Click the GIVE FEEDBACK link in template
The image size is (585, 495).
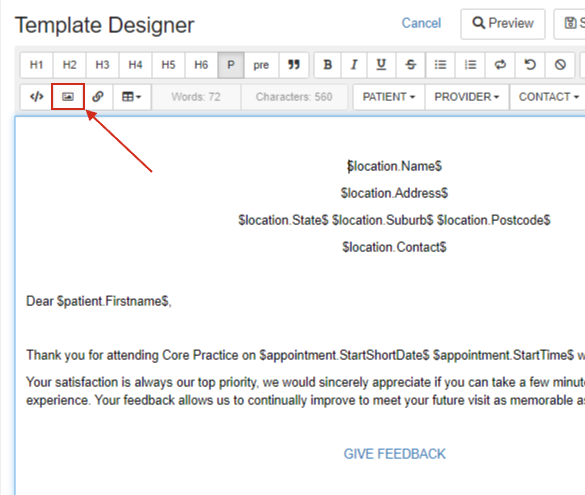tap(394, 454)
